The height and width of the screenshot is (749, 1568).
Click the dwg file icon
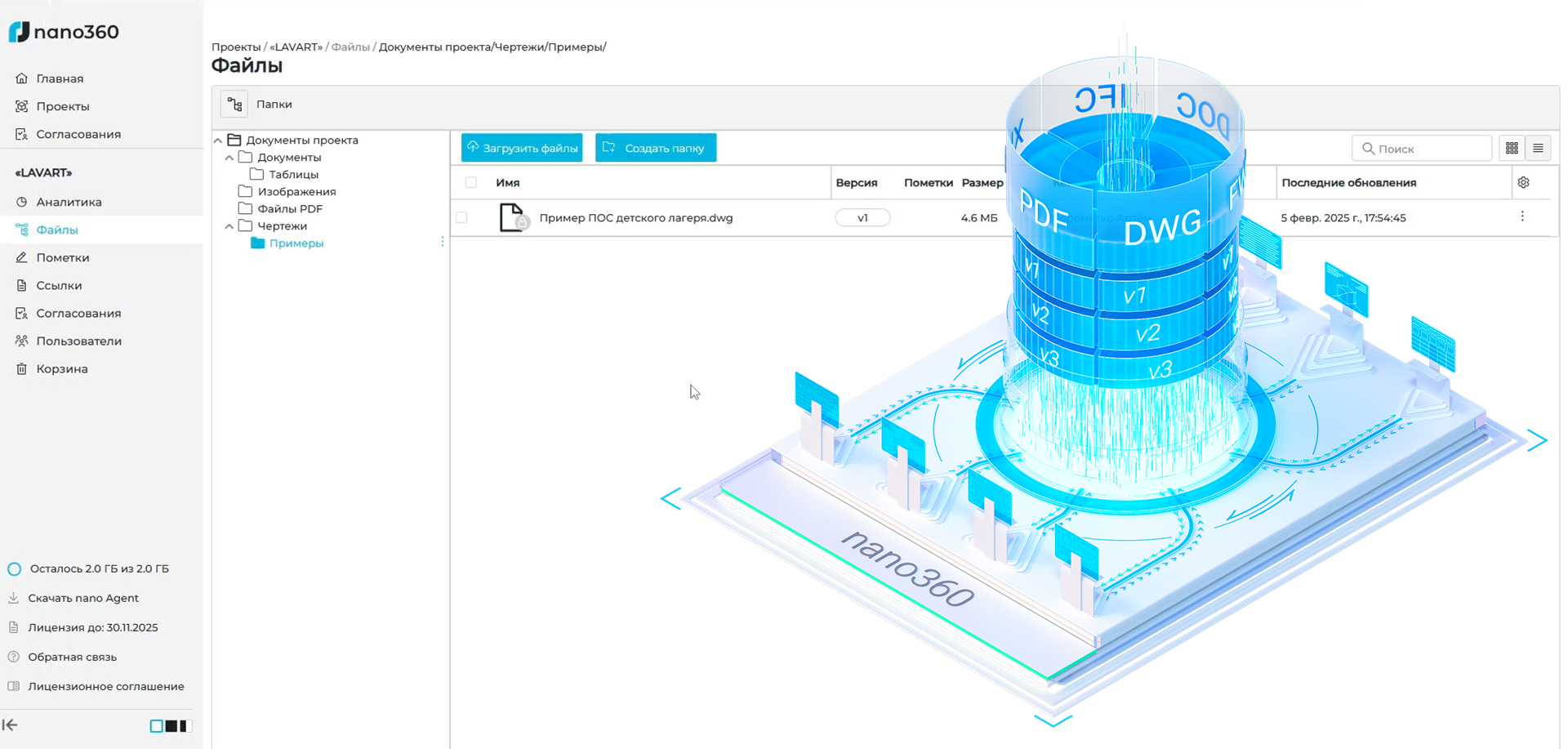pos(513,218)
